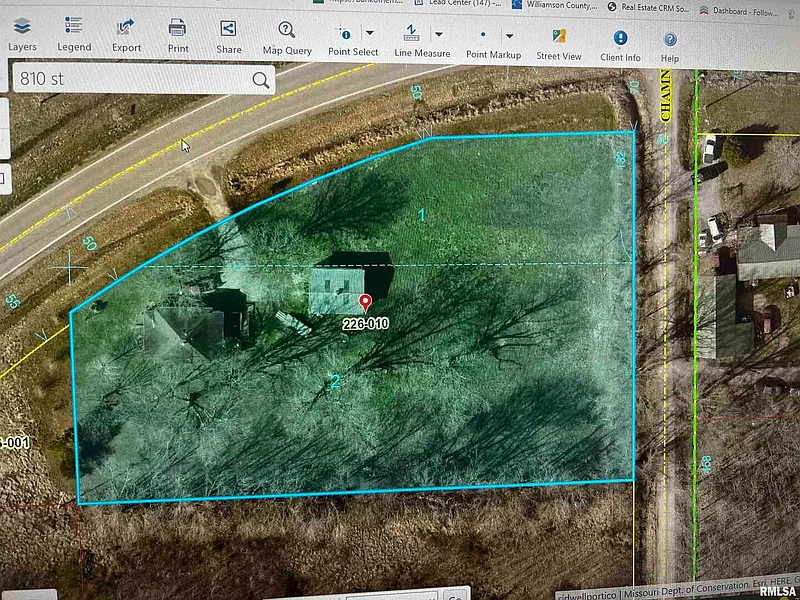800x600 pixels.
Task: Open Client Info
Action: pos(620,44)
